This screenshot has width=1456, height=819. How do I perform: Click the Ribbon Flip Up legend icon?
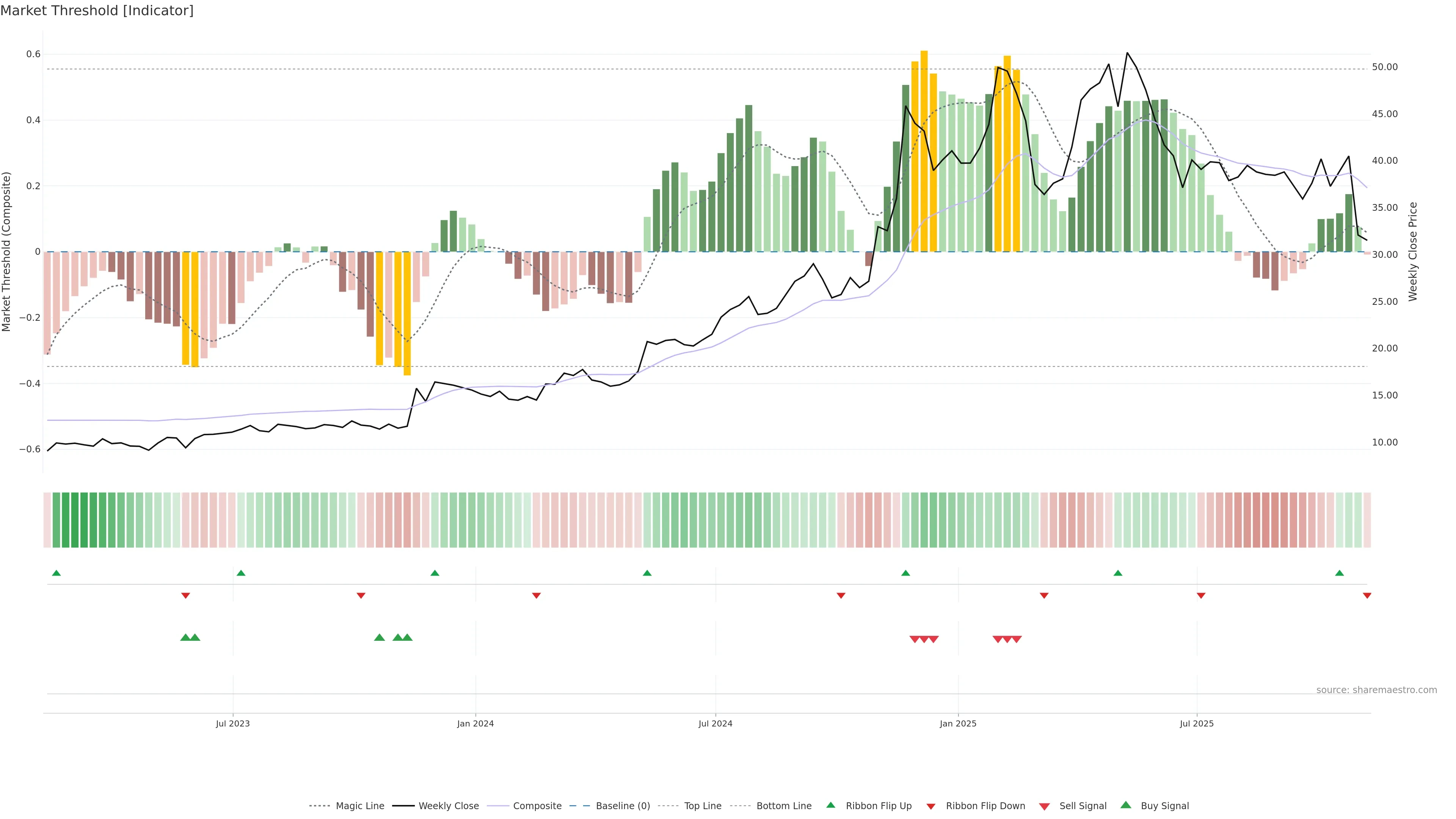830,805
